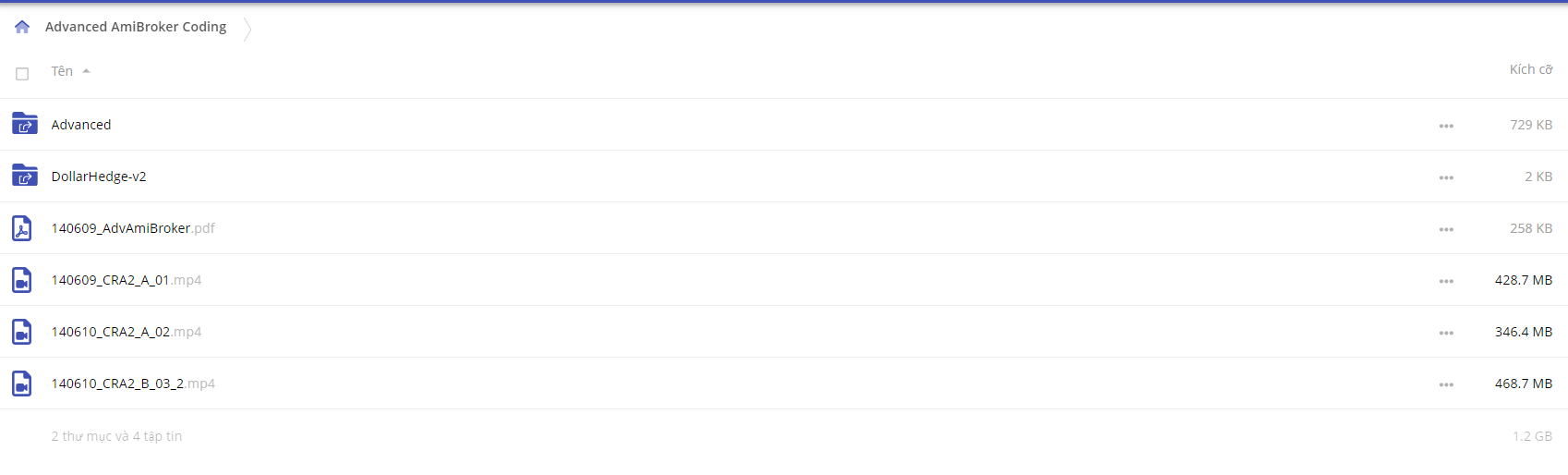Select Advanced AmiBroker Coding breadcrumb
1568x475 pixels.
(x=136, y=27)
